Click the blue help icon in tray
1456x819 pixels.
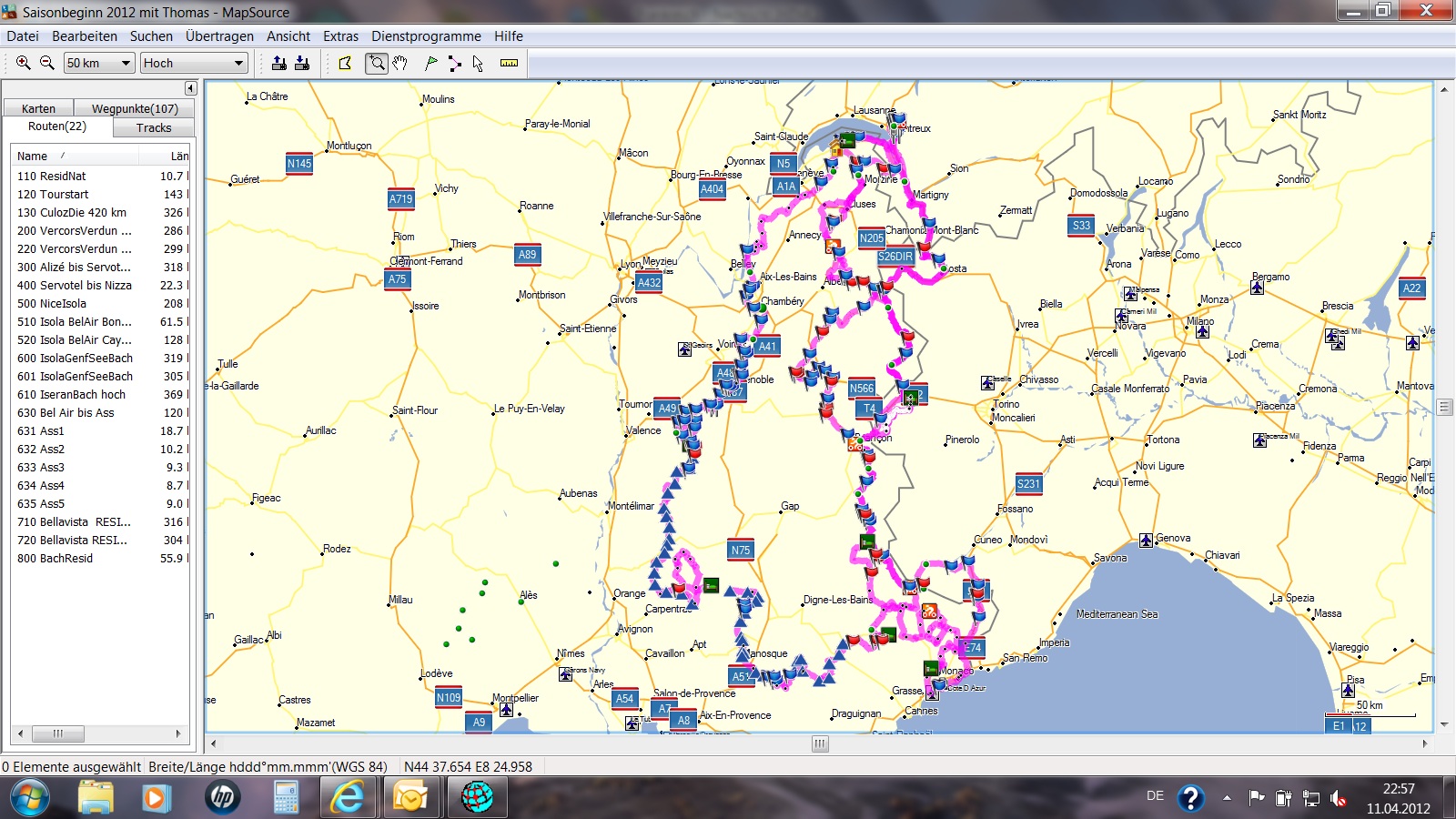click(x=1190, y=798)
